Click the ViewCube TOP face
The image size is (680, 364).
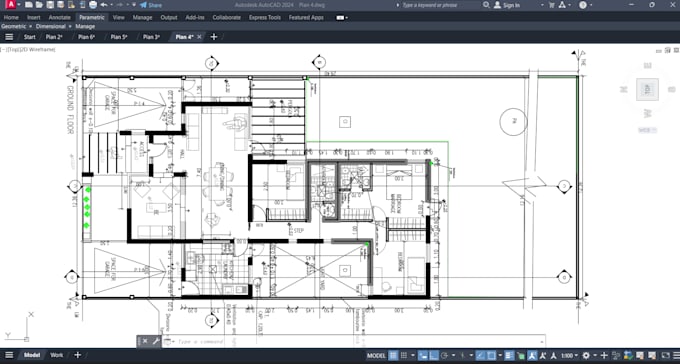[647, 90]
